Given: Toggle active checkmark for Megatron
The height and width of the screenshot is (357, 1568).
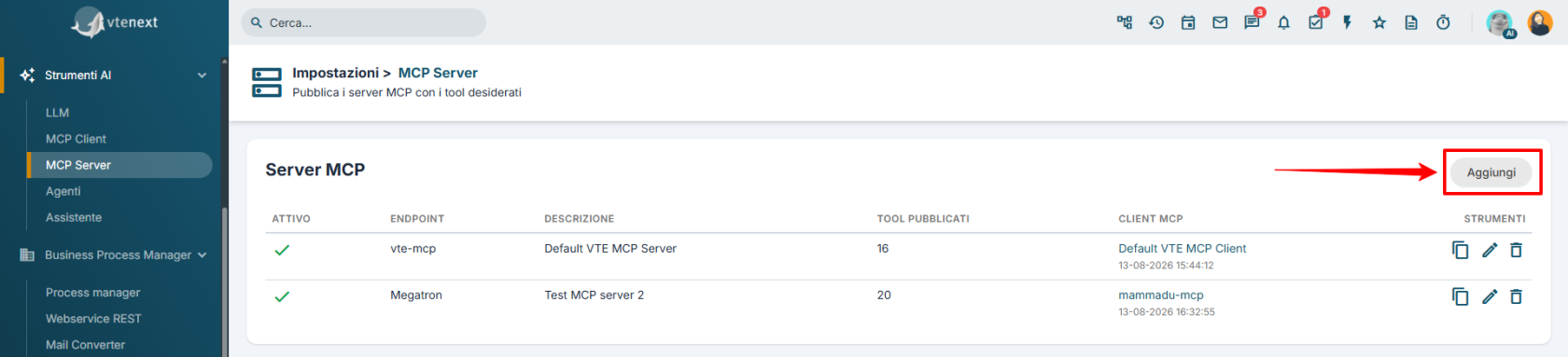Looking at the screenshot, I should click(x=282, y=296).
